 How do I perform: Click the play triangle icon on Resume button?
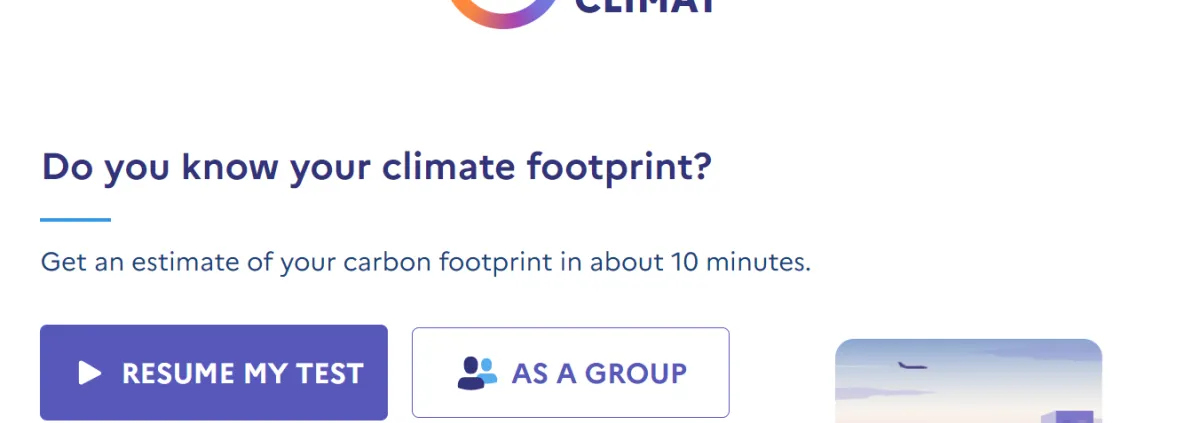[x=90, y=373]
